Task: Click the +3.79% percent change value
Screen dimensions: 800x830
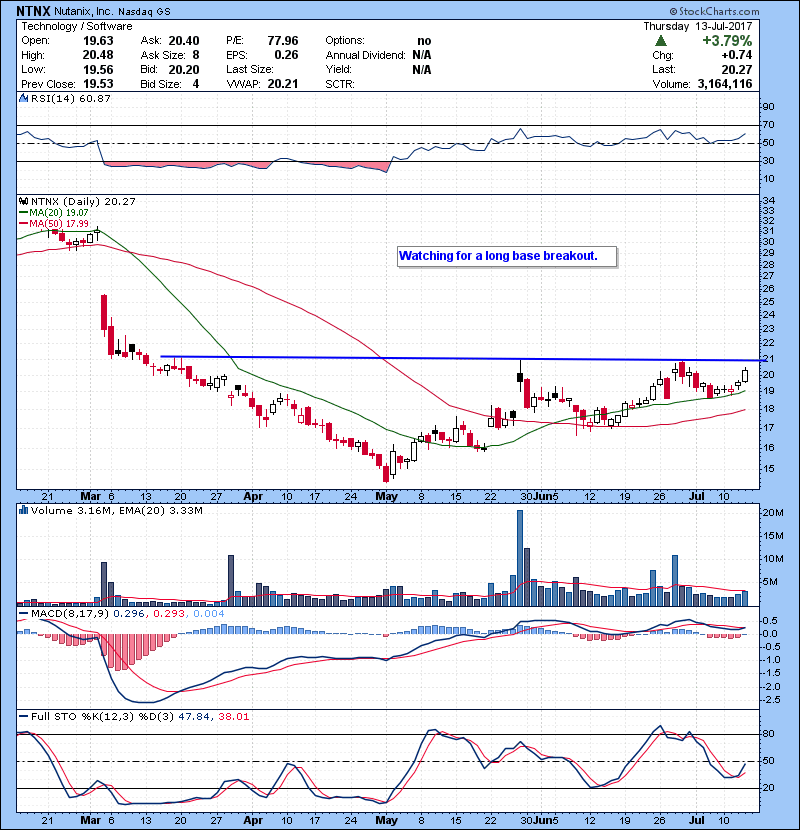Action: click(727, 41)
